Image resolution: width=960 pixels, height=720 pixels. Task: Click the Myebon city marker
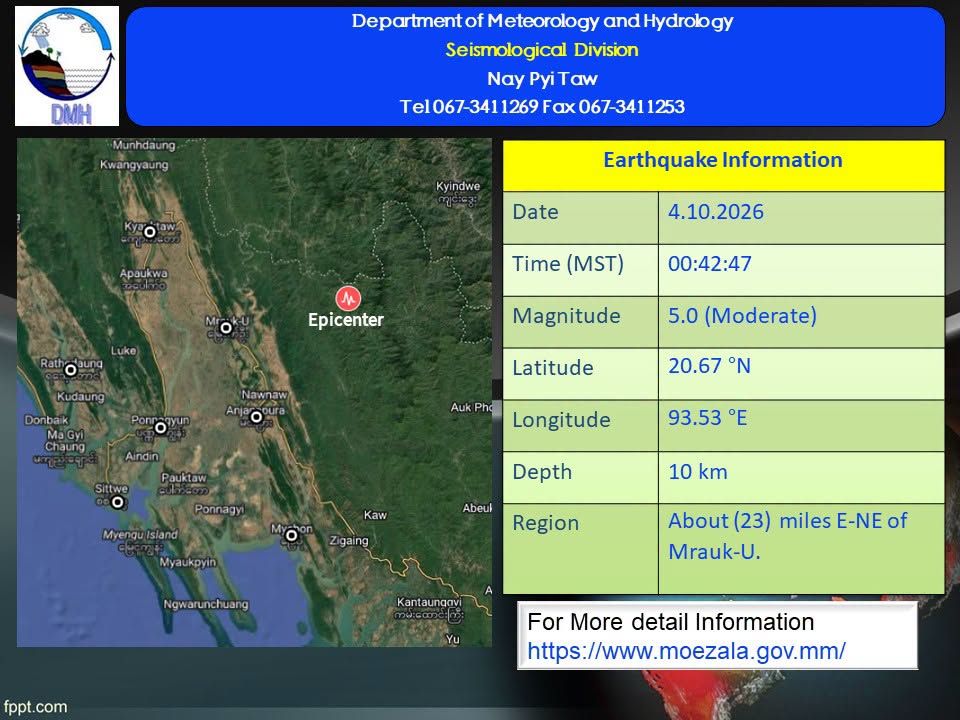[x=292, y=536]
